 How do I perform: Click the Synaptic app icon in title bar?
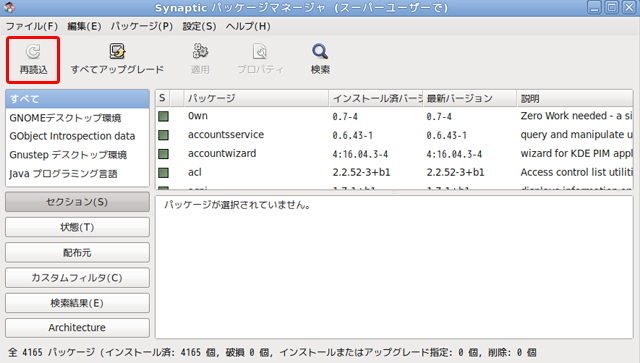coord(9,7)
